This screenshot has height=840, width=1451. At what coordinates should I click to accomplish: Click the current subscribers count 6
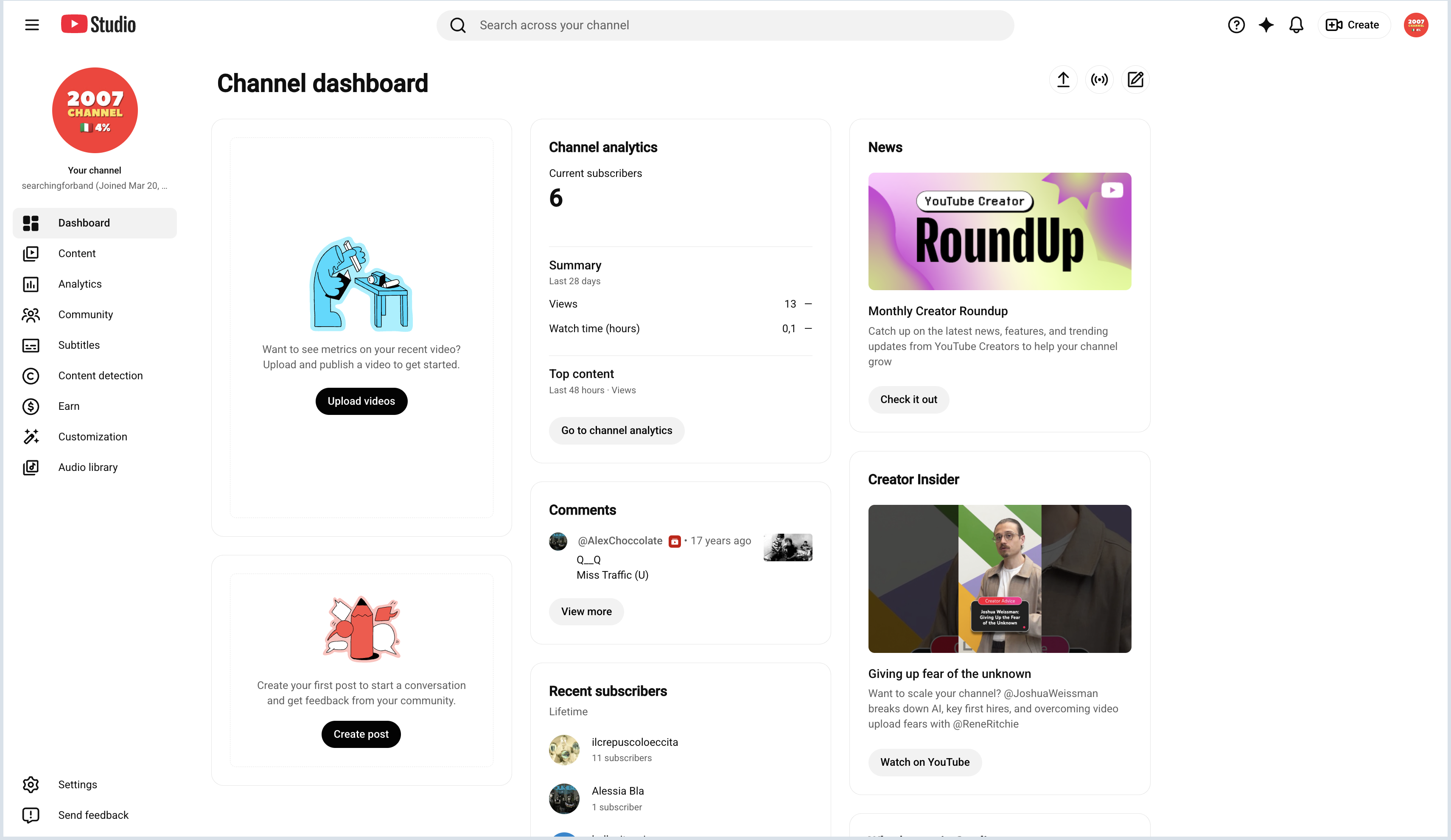coord(555,198)
